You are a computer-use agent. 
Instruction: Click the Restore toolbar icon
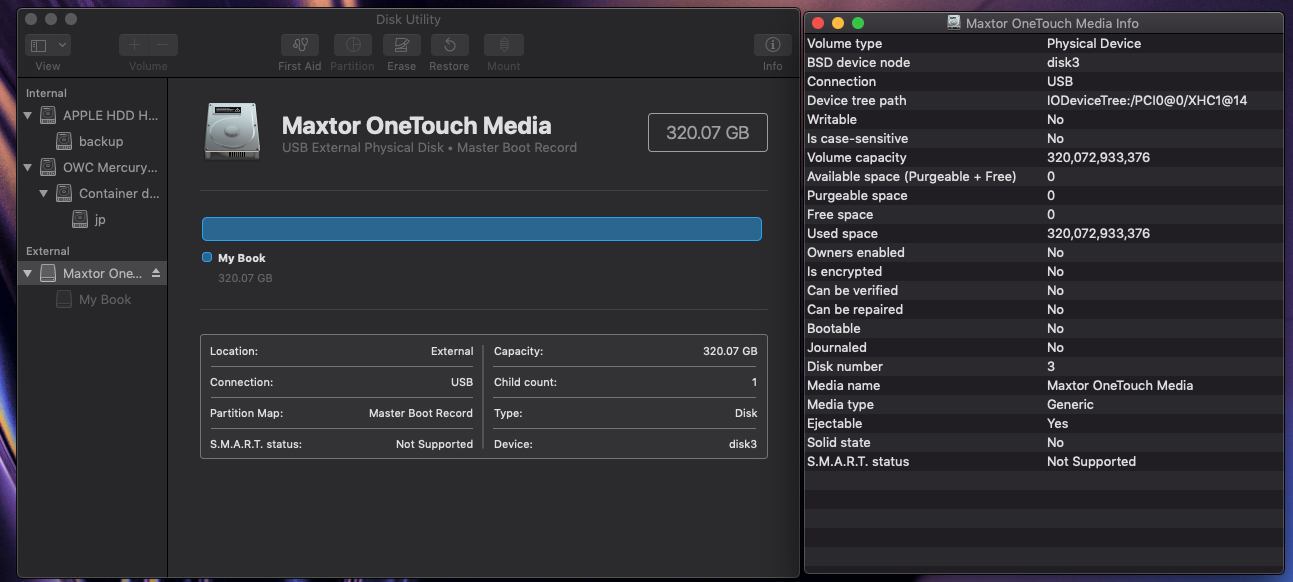pyautogui.click(x=450, y=45)
